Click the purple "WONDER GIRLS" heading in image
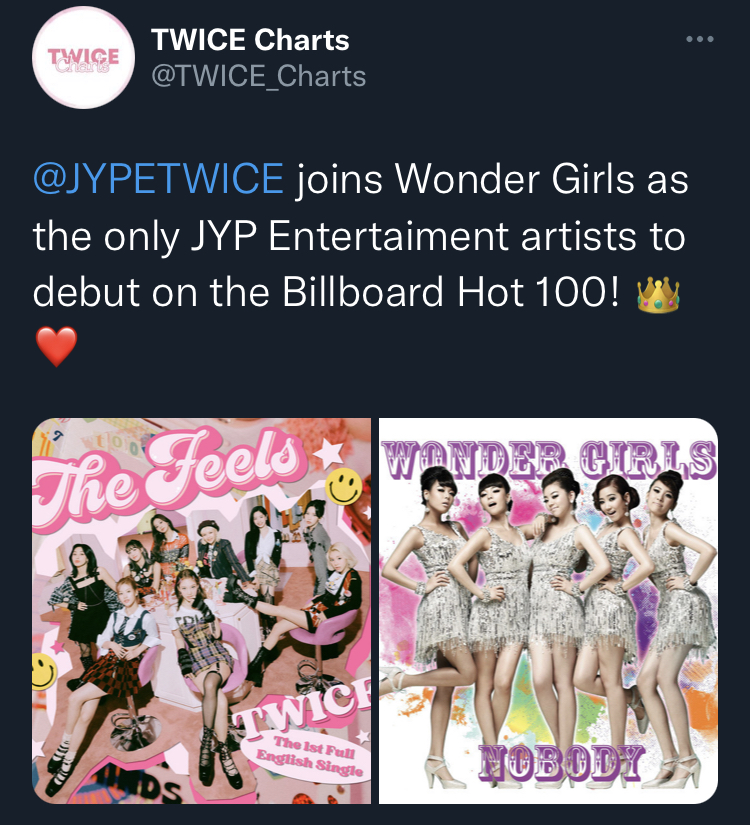This screenshot has width=750, height=825. pyautogui.click(x=548, y=459)
